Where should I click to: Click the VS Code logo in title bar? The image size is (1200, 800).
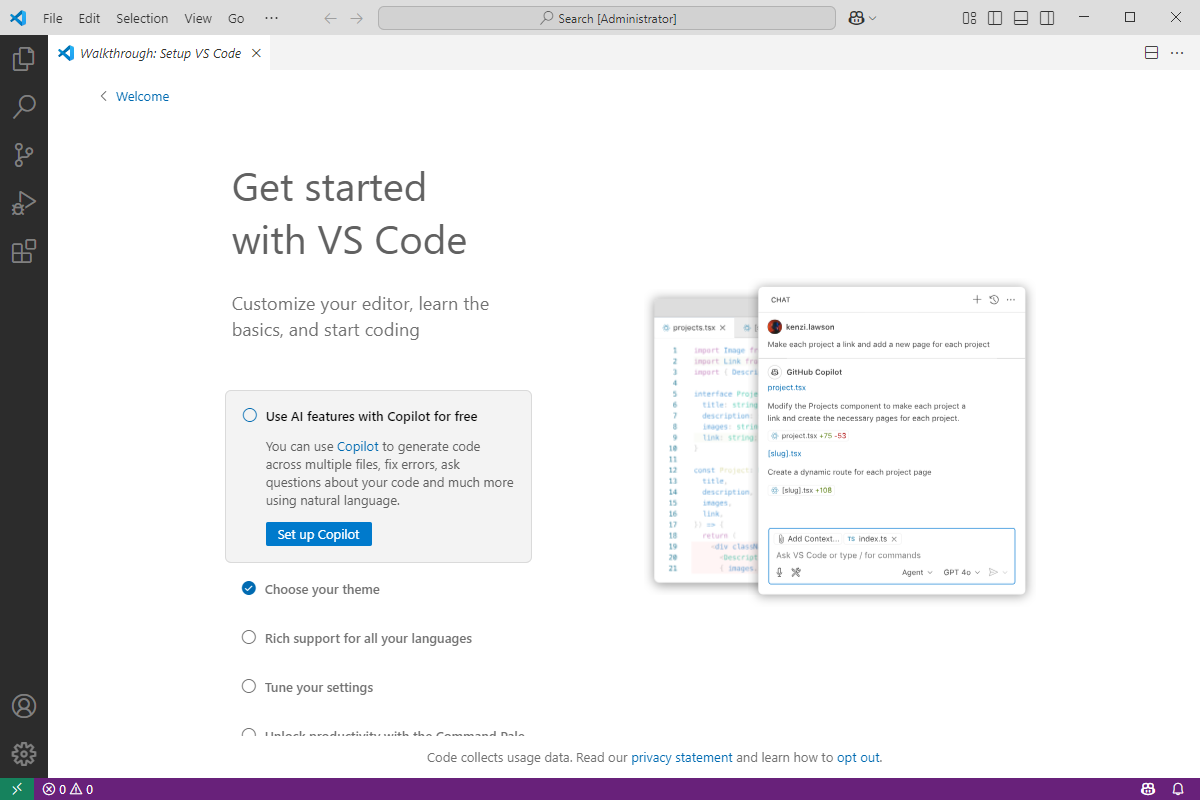[17, 18]
